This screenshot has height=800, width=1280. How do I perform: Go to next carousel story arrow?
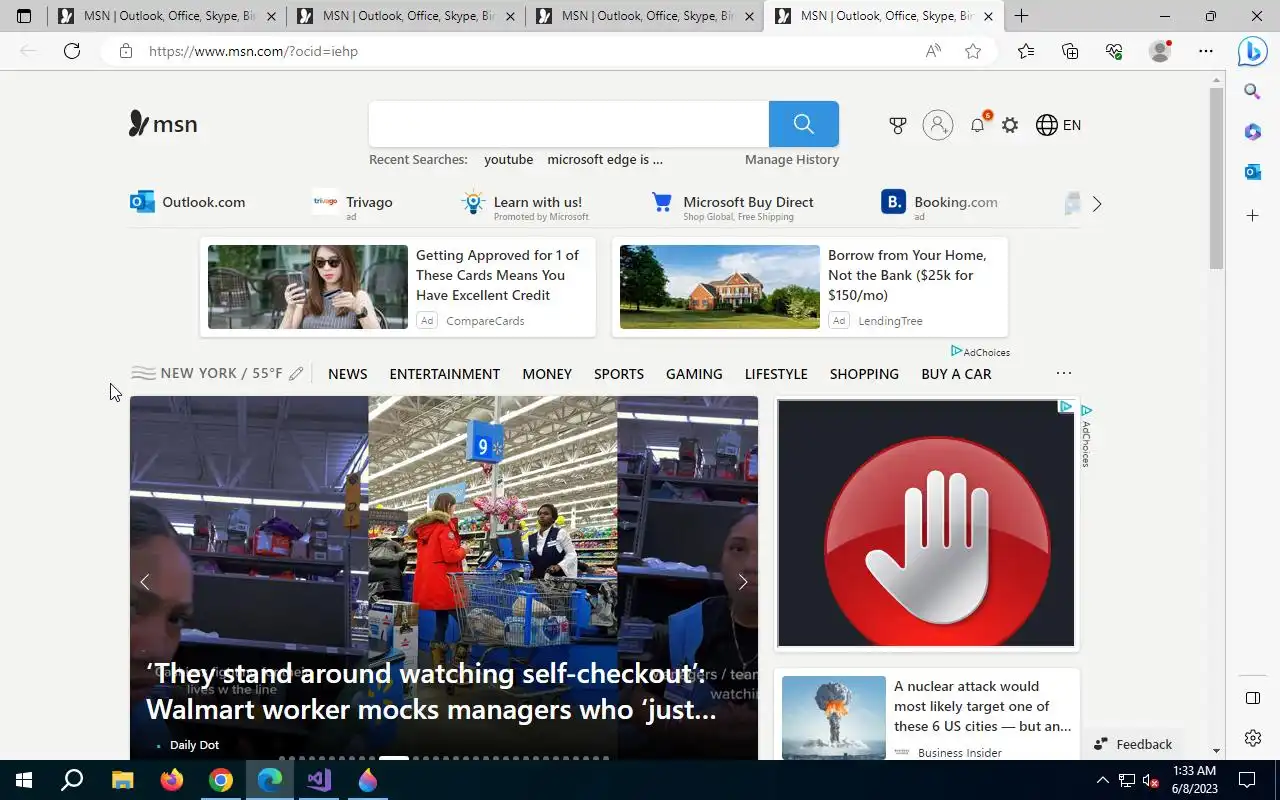[x=742, y=582]
